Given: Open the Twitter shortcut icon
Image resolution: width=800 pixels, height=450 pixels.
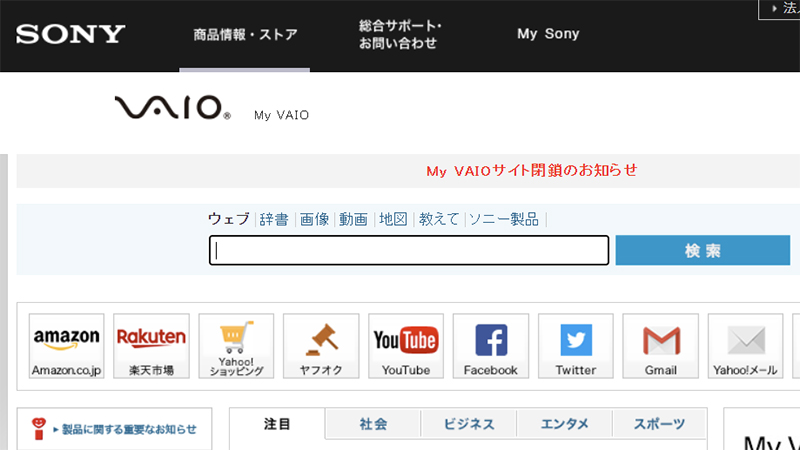Looking at the screenshot, I should point(576,346).
